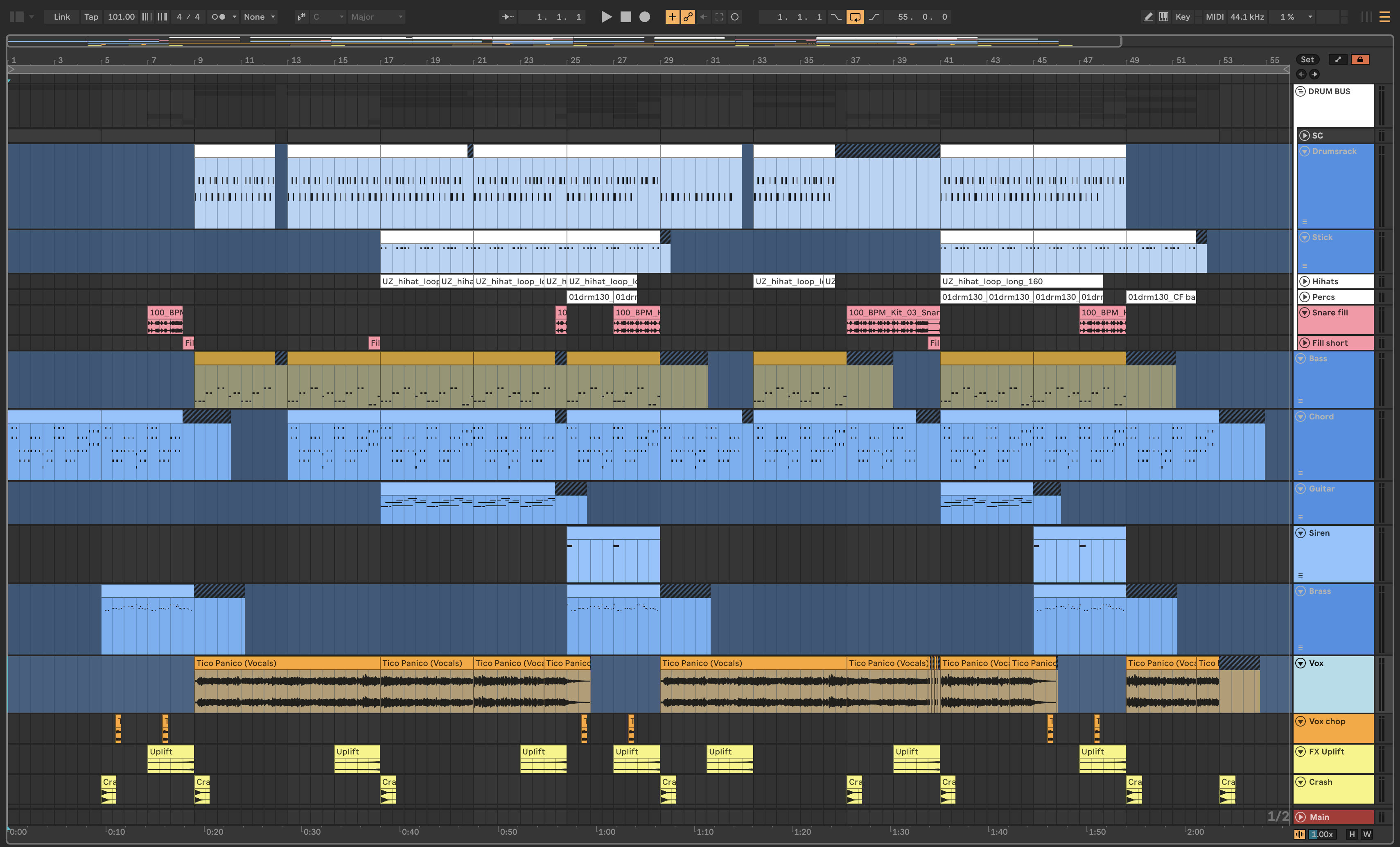Image resolution: width=1400 pixels, height=847 pixels.
Task: Select the Brass track header
Action: point(1333,619)
